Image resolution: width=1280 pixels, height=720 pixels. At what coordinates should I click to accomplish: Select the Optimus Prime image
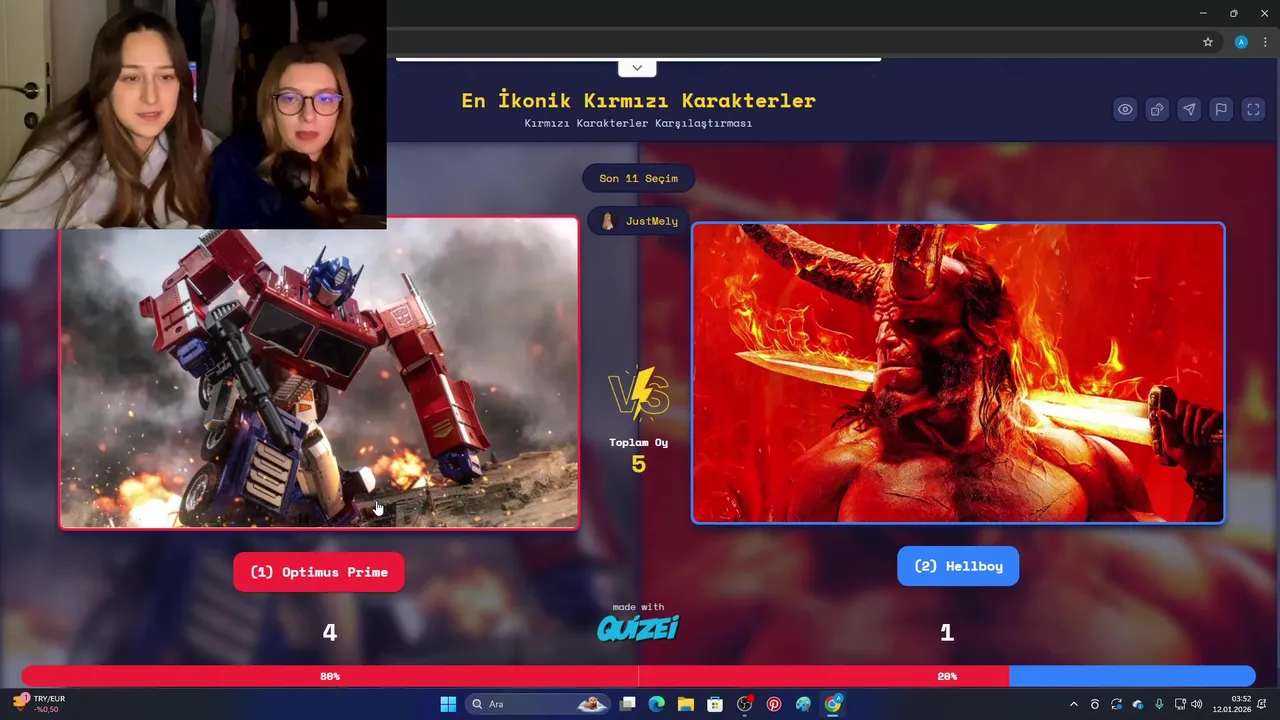319,373
